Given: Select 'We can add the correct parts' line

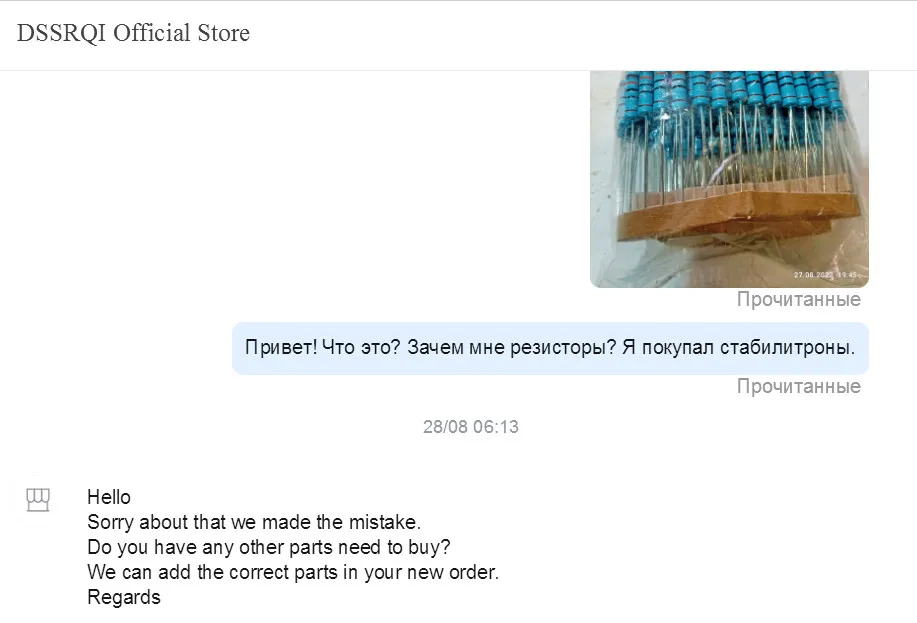Looking at the screenshot, I should pos(293,572).
